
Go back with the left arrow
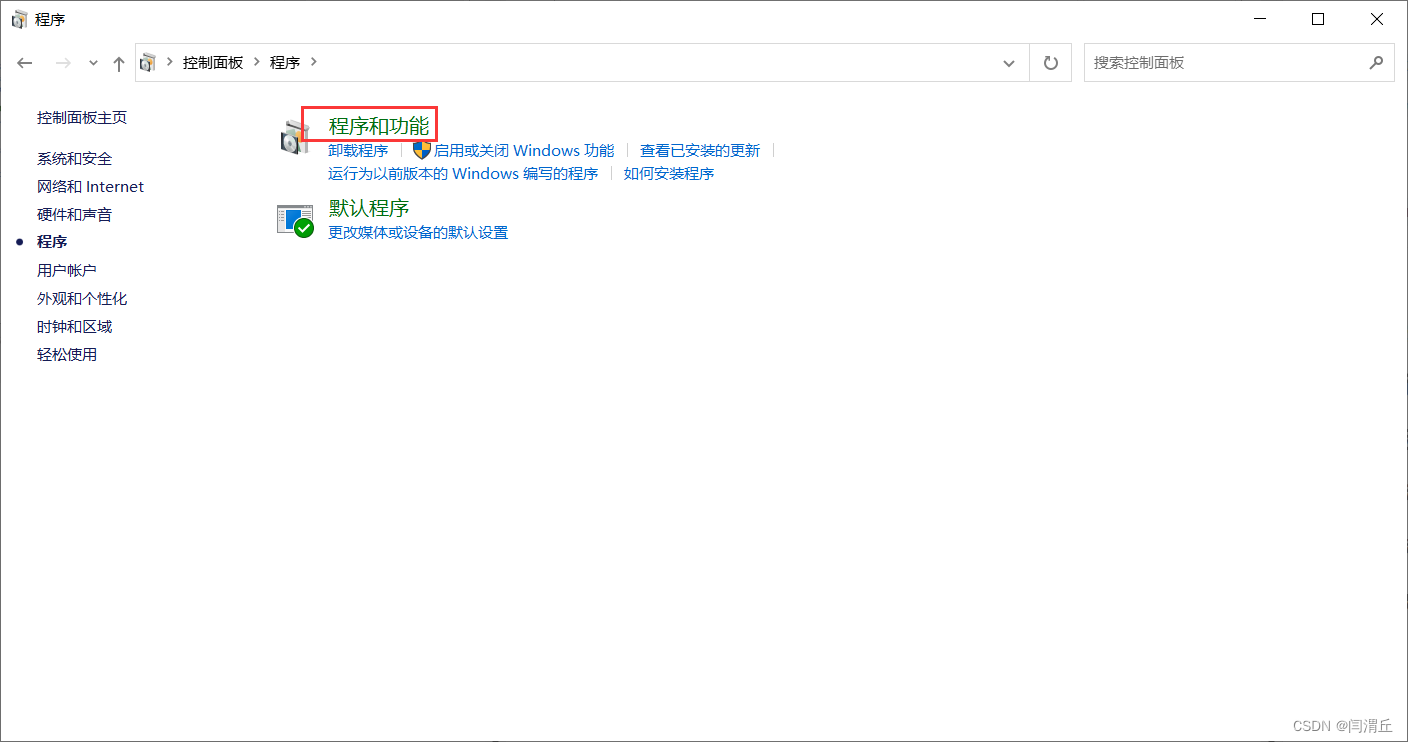[25, 63]
